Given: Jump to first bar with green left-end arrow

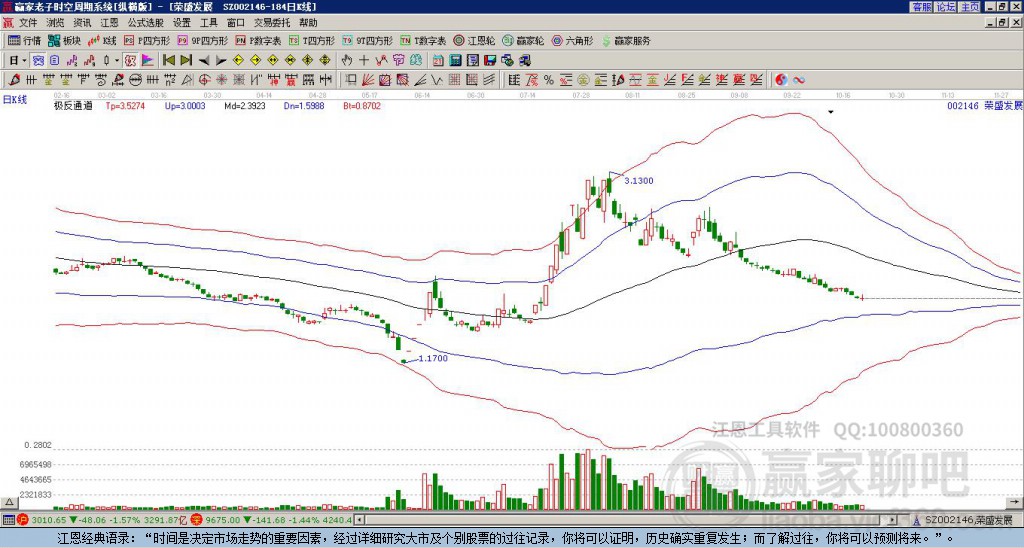Looking at the screenshot, I should (x=168, y=61).
